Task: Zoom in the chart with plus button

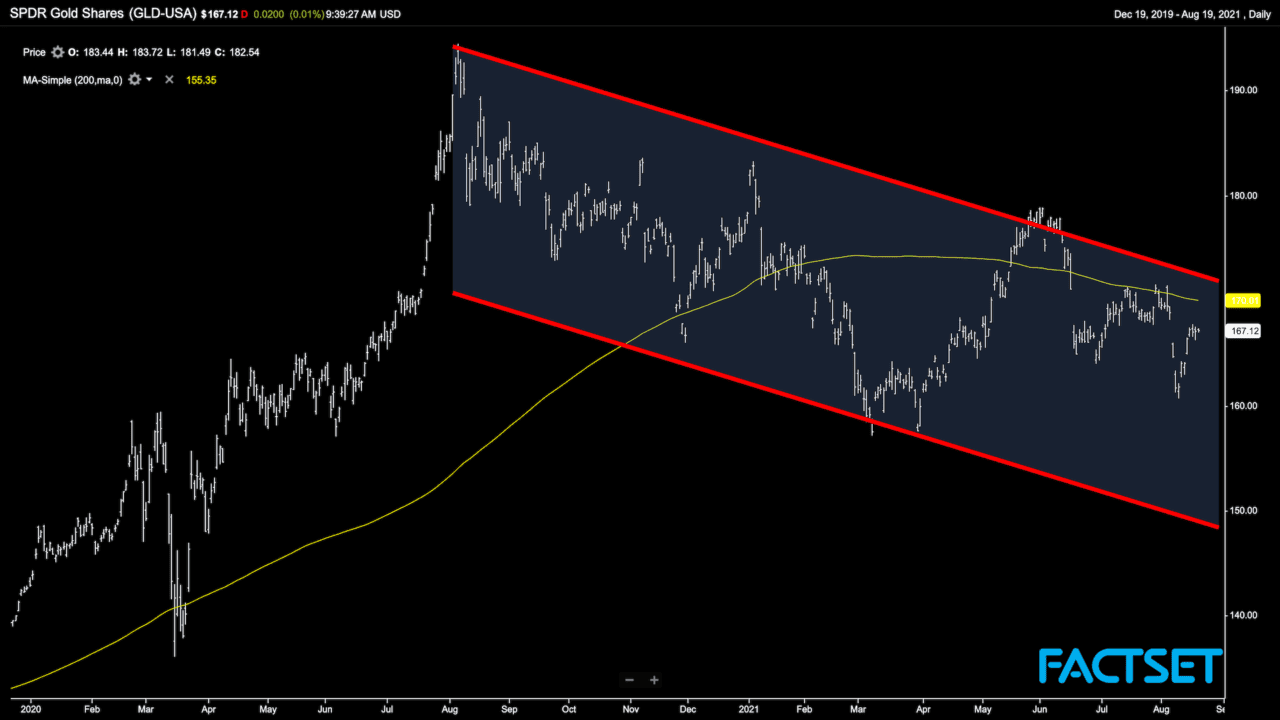Action: (654, 680)
